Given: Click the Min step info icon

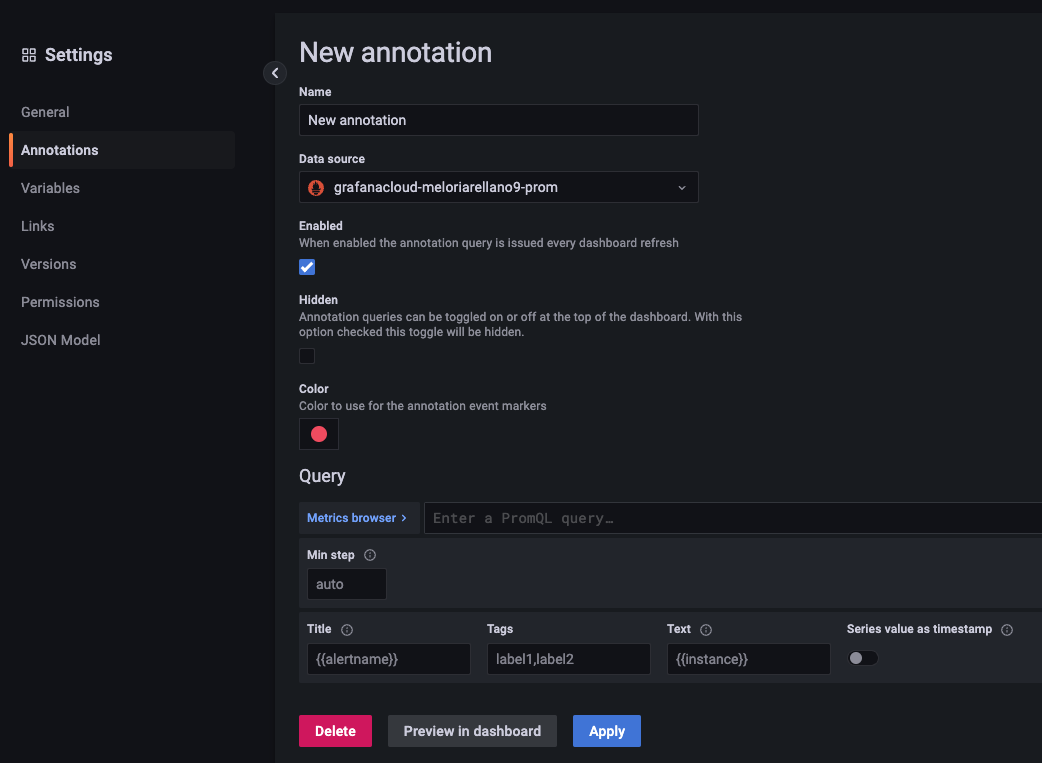Looking at the screenshot, I should (370, 555).
